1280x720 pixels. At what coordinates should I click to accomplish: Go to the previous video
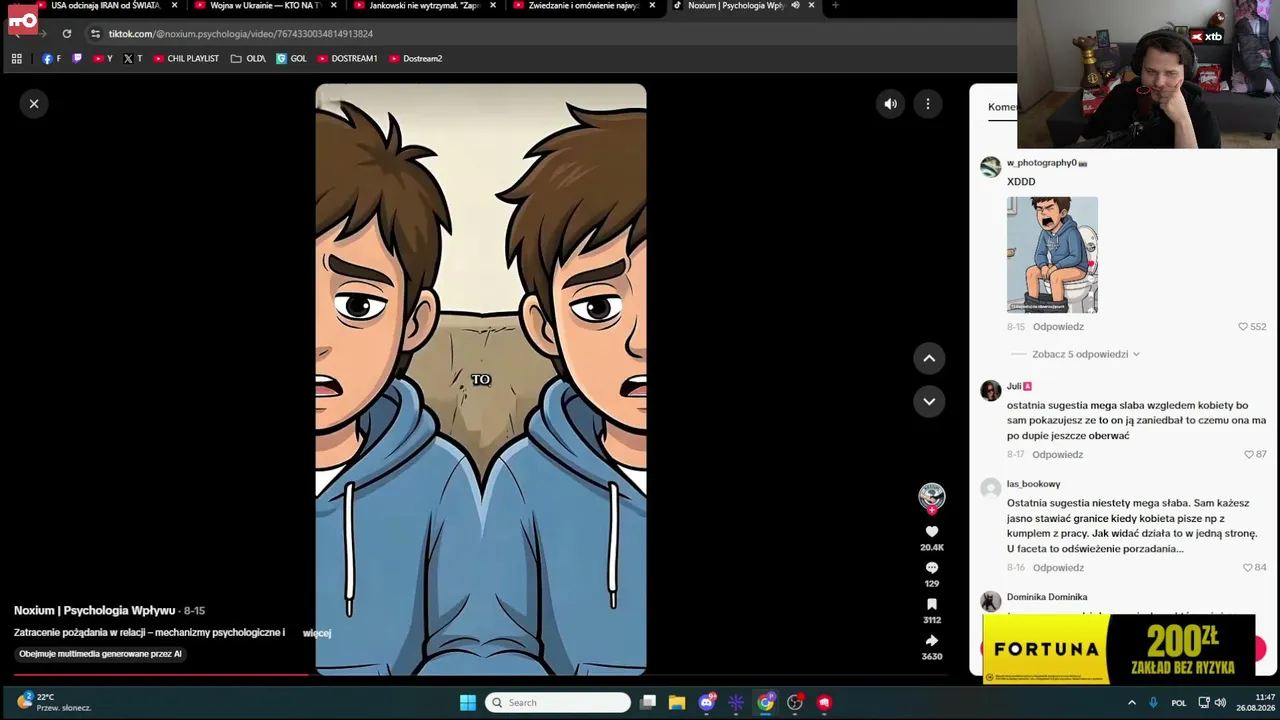point(929,358)
